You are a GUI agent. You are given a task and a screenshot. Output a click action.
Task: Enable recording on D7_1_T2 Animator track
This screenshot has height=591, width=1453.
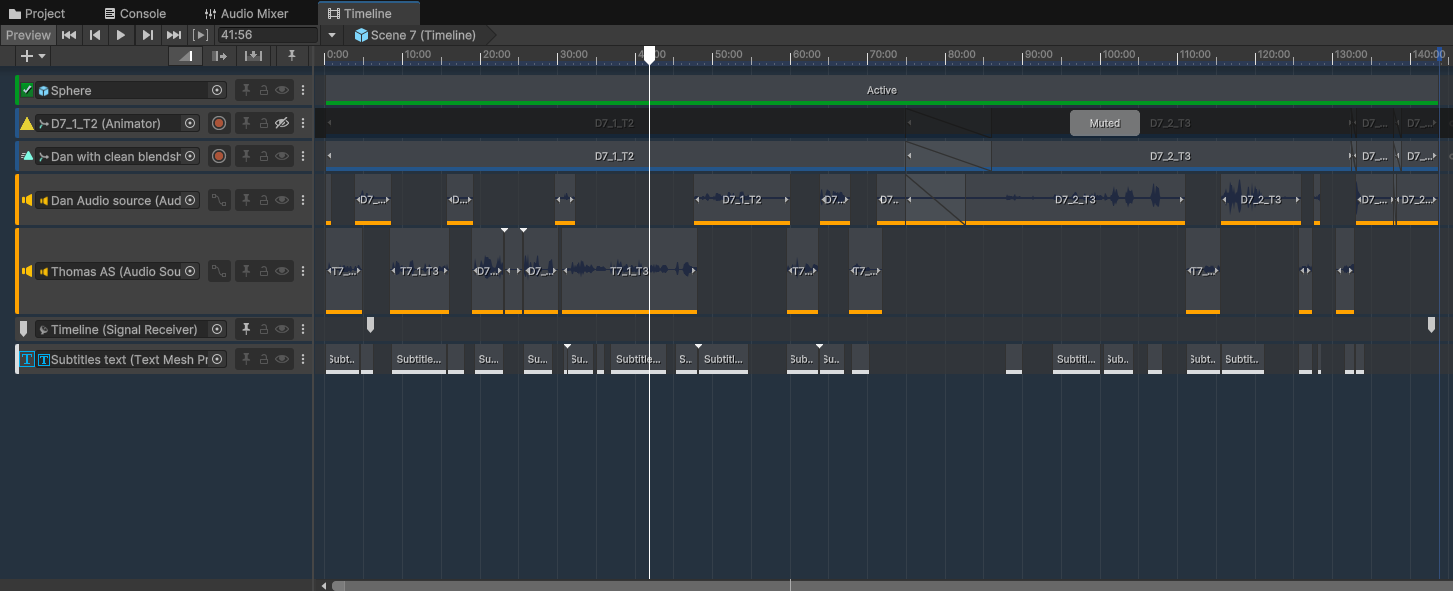[219, 123]
